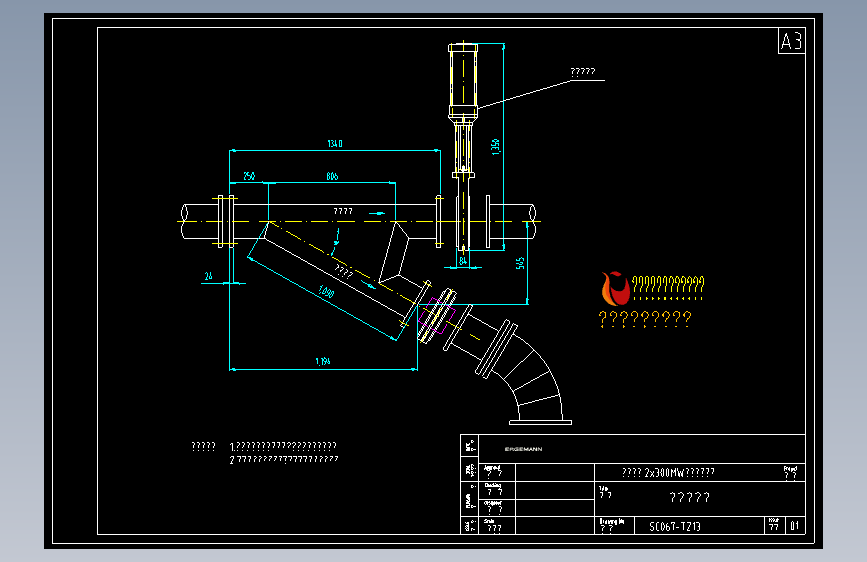Screen dimensions: 867x562
Task: Click the 2x300MW project title text
Action: [668, 472]
